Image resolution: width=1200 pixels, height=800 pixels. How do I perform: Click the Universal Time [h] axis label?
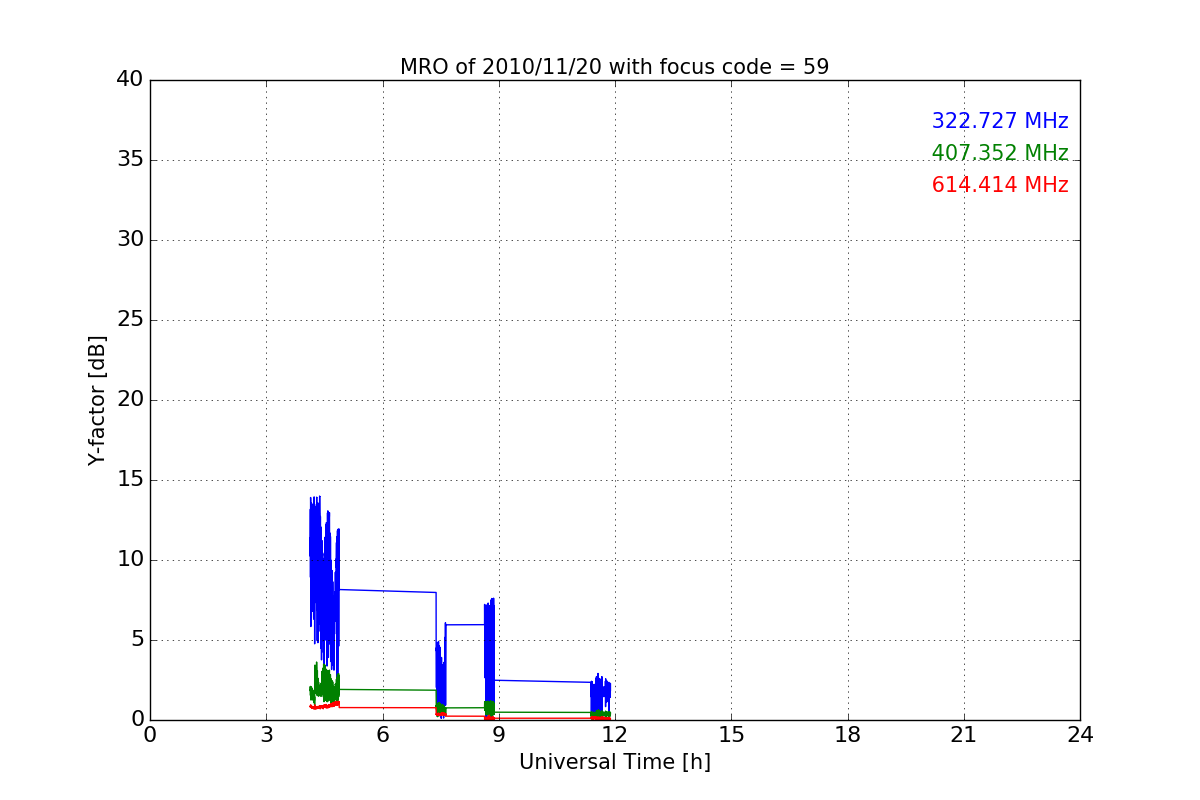click(x=614, y=762)
